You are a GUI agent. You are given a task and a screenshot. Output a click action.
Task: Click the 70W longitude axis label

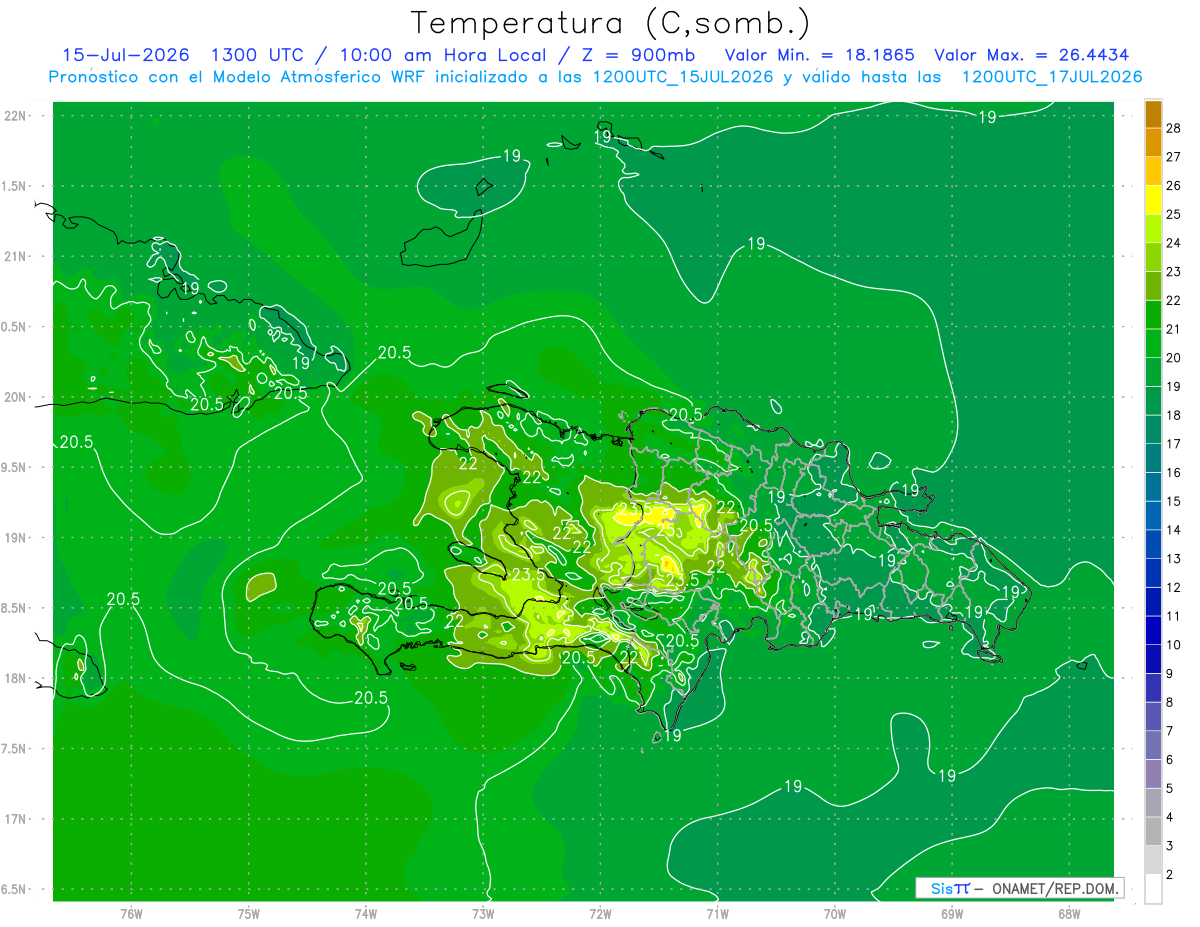[x=834, y=913]
